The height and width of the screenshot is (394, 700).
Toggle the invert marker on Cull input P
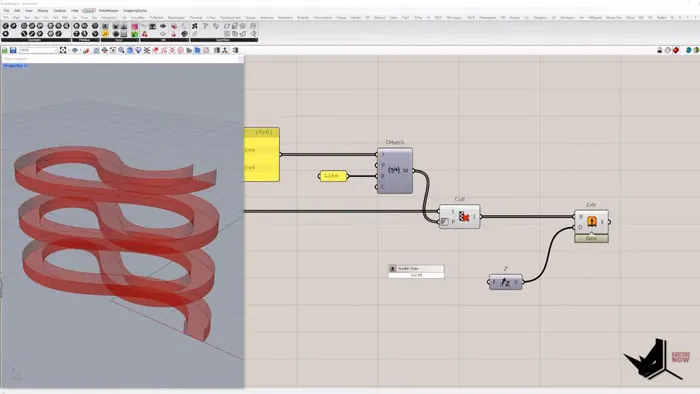pos(445,222)
